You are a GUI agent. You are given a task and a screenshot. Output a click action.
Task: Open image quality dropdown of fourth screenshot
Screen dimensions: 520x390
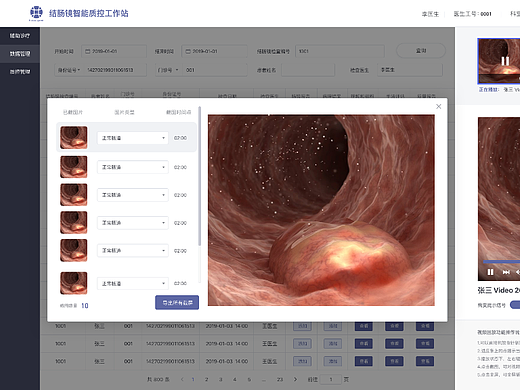click(133, 223)
